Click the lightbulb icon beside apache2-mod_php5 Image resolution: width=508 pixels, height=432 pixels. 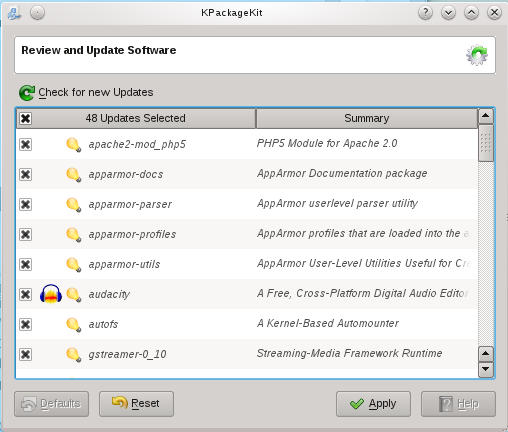(74, 145)
